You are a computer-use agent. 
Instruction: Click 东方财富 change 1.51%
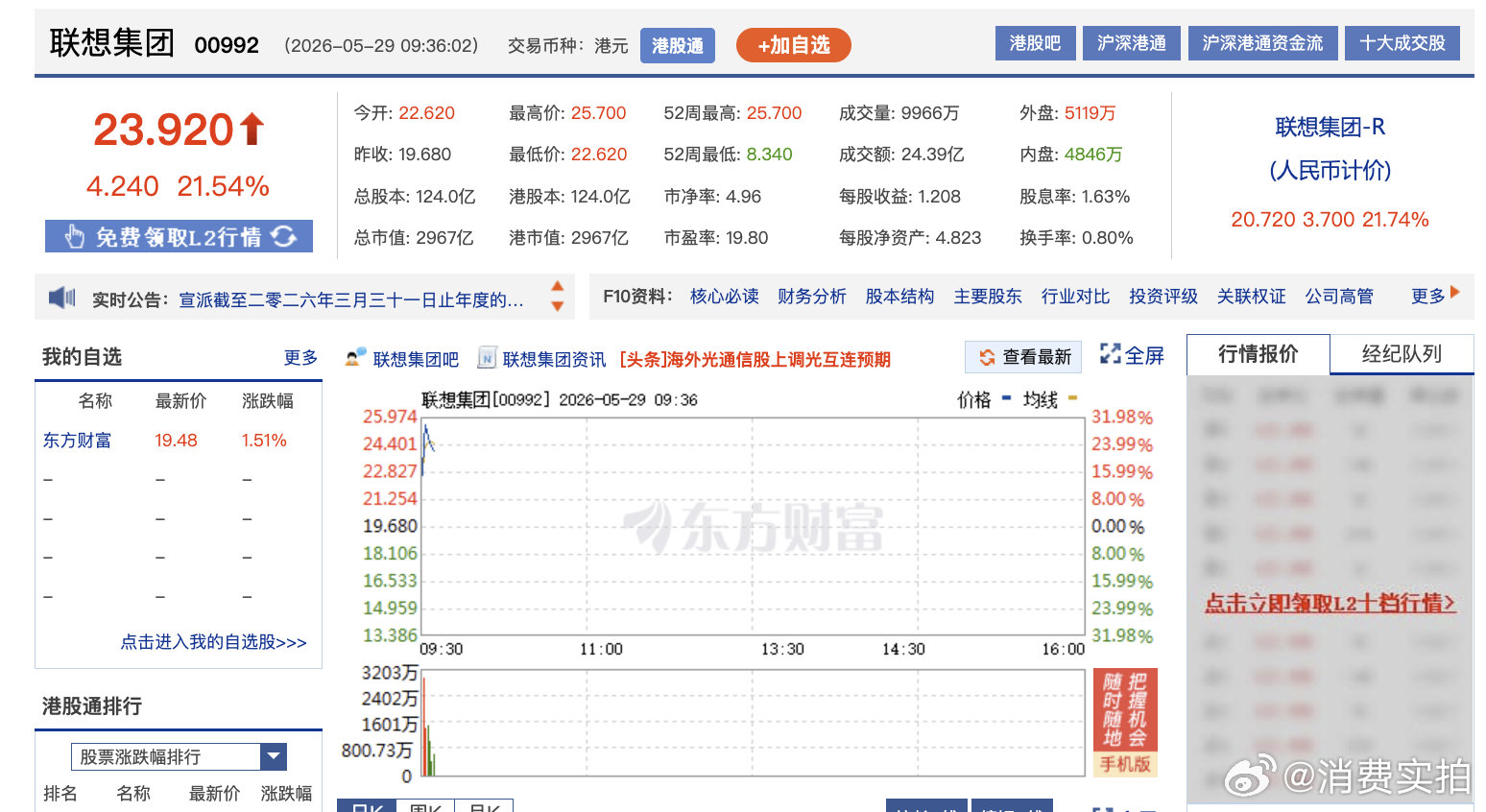[264, 441]
